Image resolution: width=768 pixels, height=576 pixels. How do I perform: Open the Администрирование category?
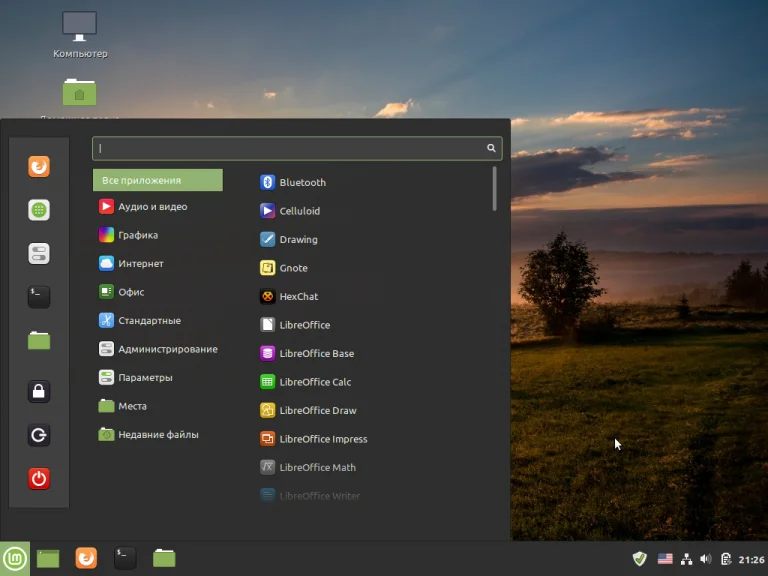click(167, 349)
